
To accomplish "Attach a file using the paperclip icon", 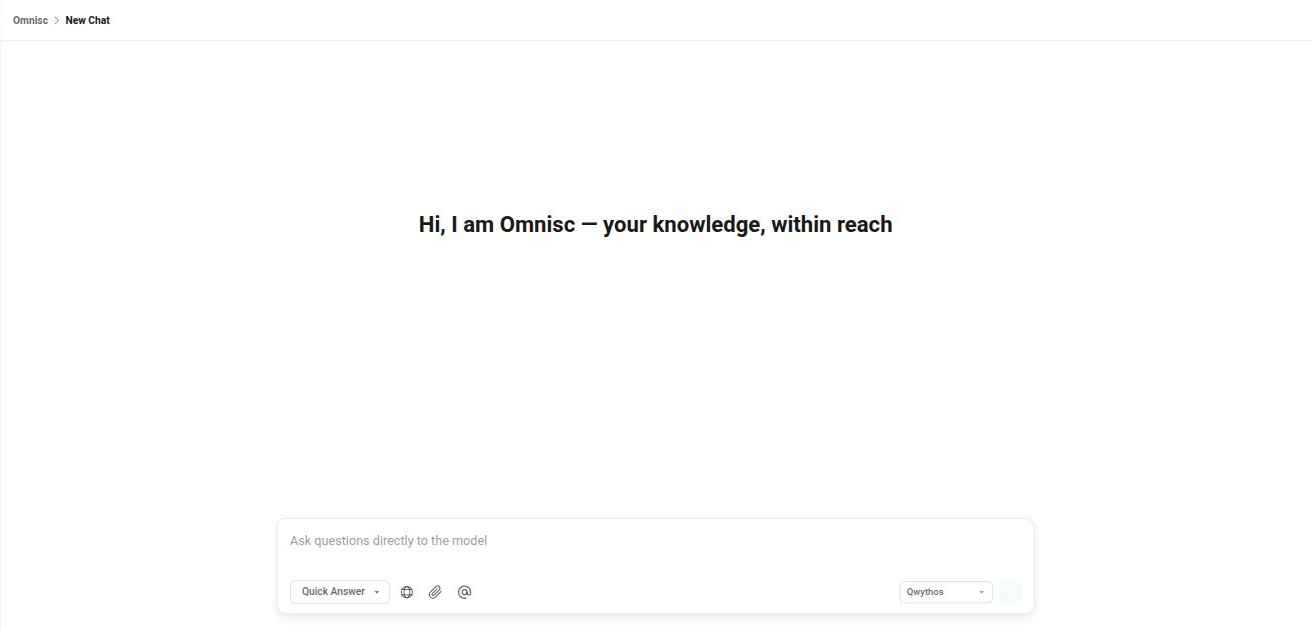I will tap(435, 592).
